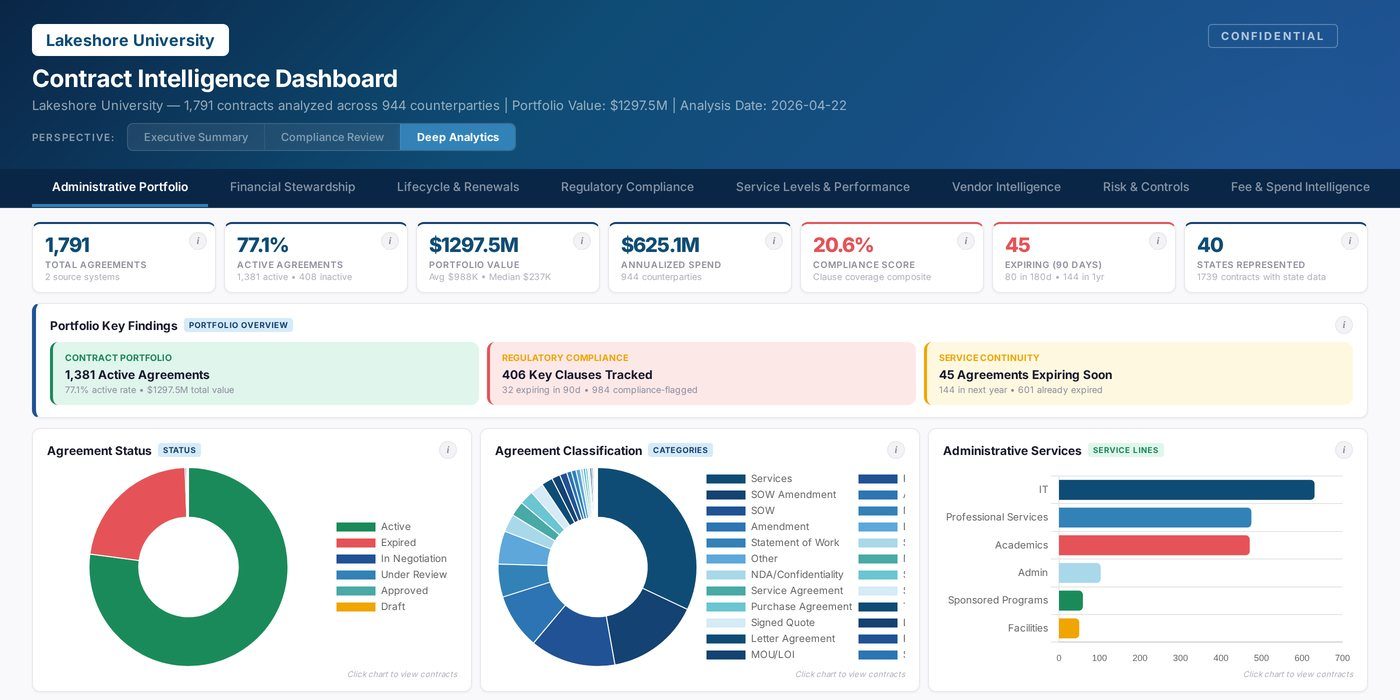Click the $625.1M annualized spend figure
This screenshot has height=700, width=1400.
660,245
